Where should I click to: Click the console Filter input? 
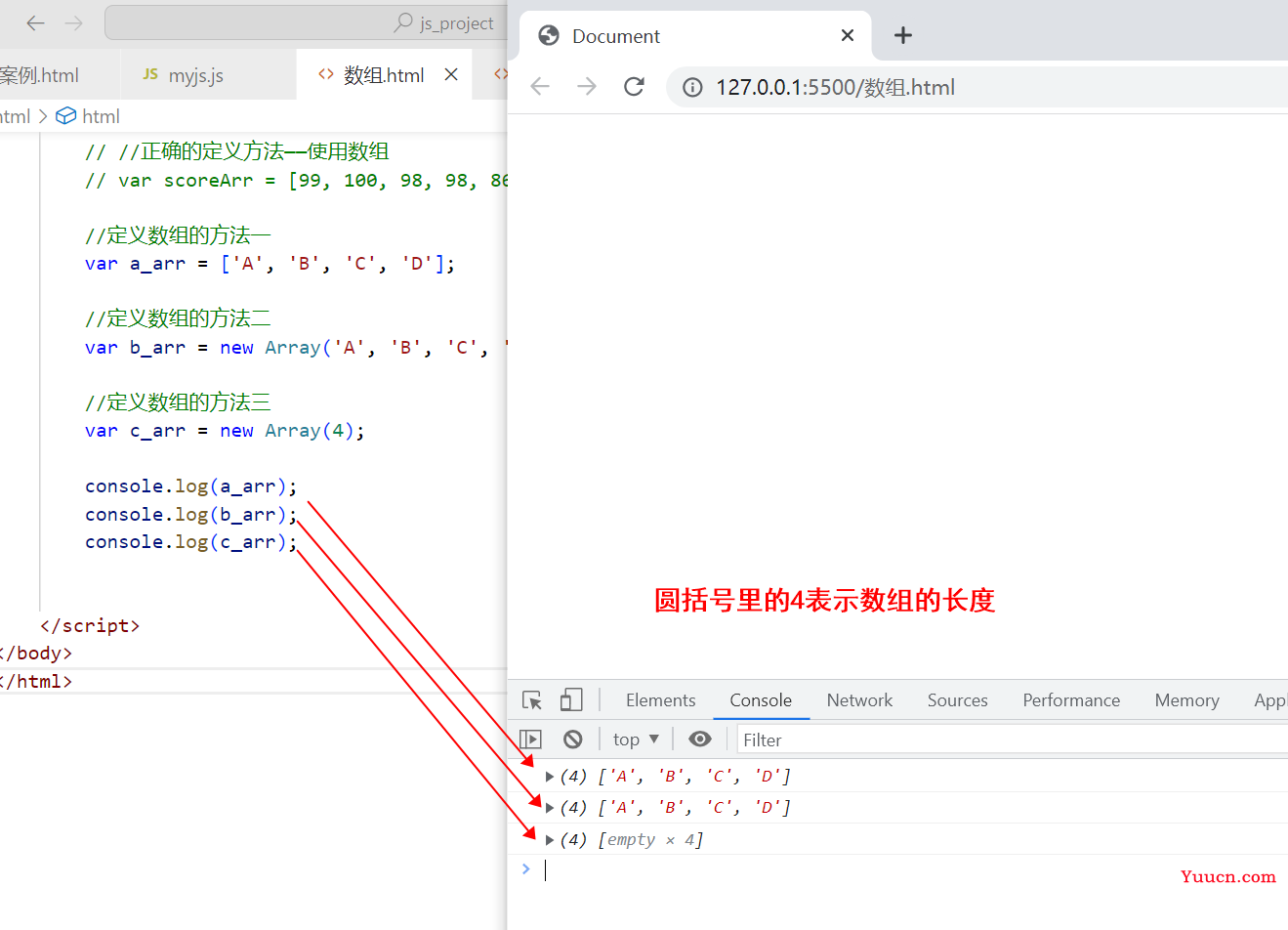[1013, 740]
